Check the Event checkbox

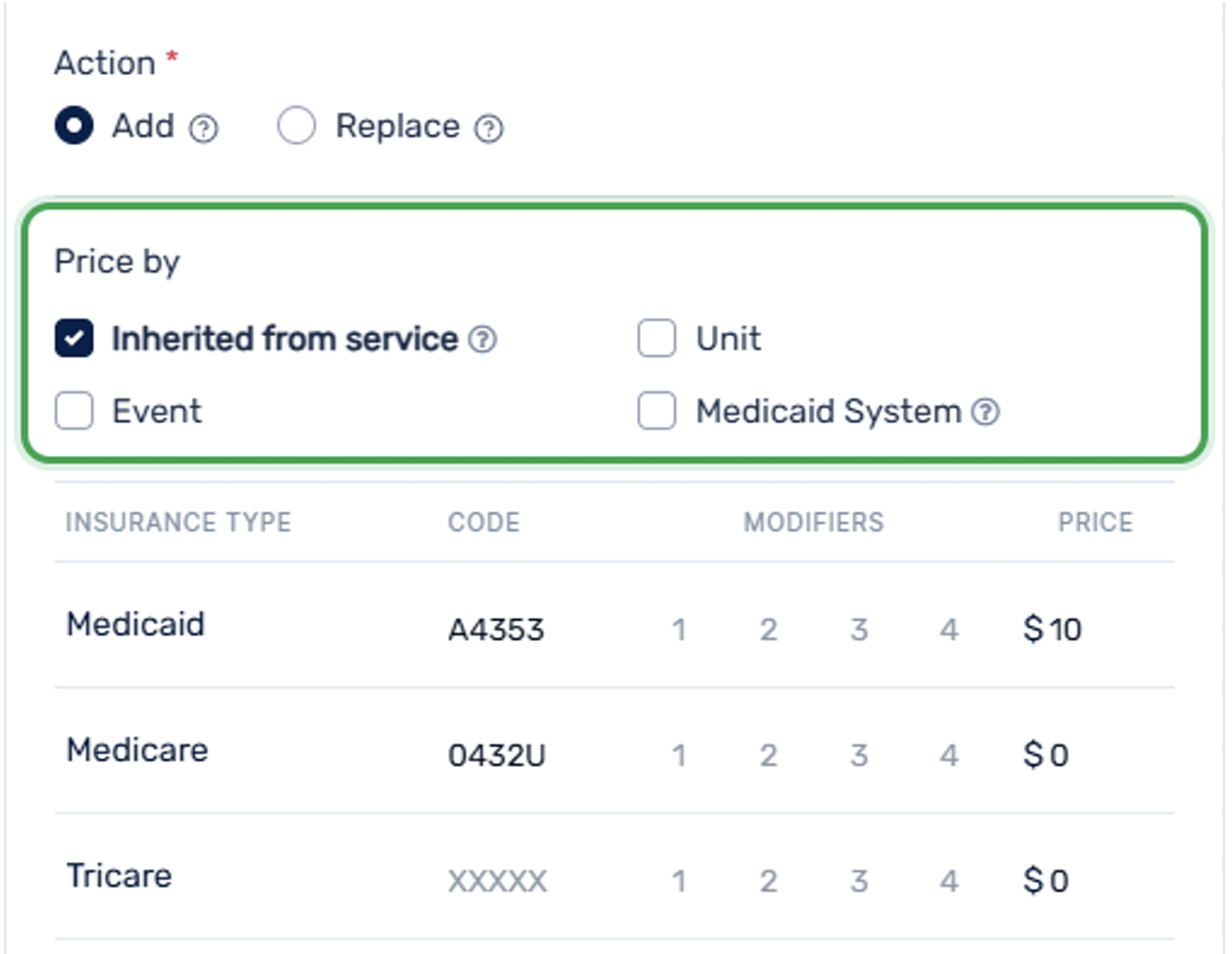click(74, 411)
